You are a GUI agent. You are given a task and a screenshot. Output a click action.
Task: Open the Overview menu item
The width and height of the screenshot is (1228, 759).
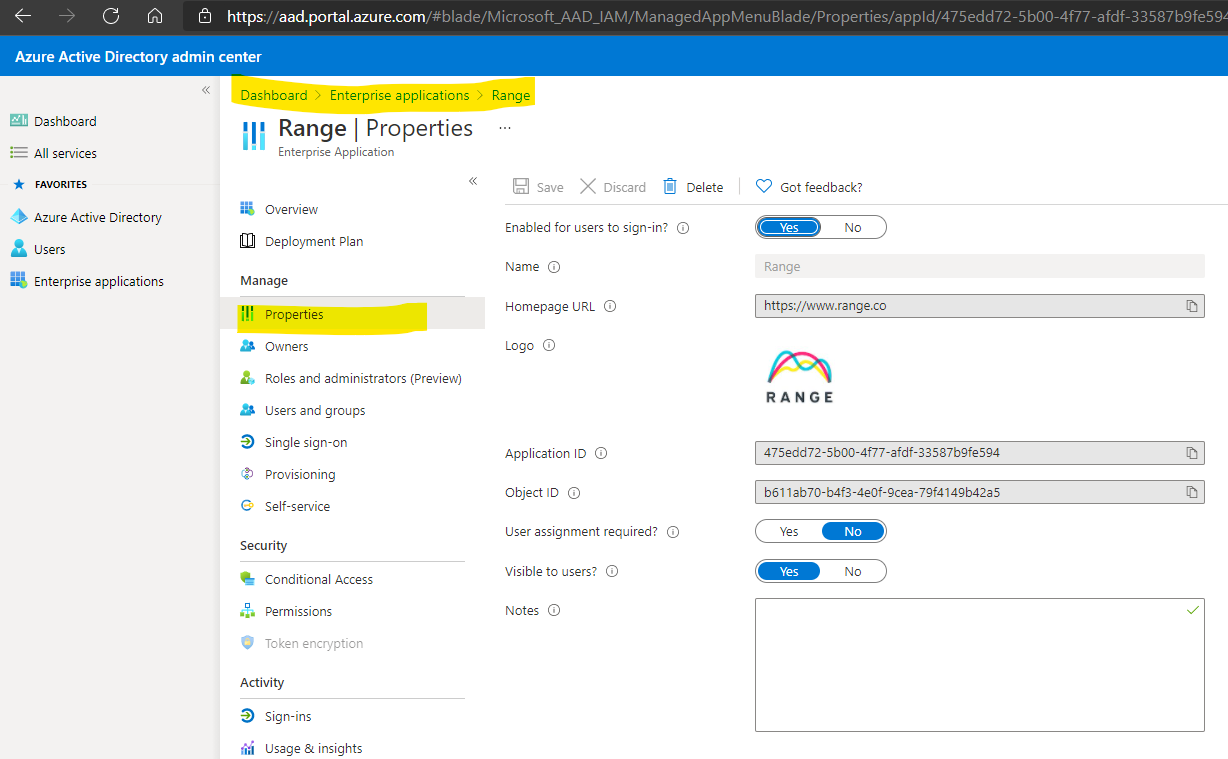(x=291, y=209)
